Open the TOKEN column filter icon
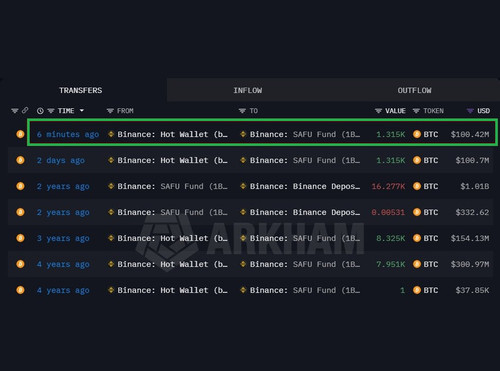This screenshot has width=500, height=371. (416, 111)
